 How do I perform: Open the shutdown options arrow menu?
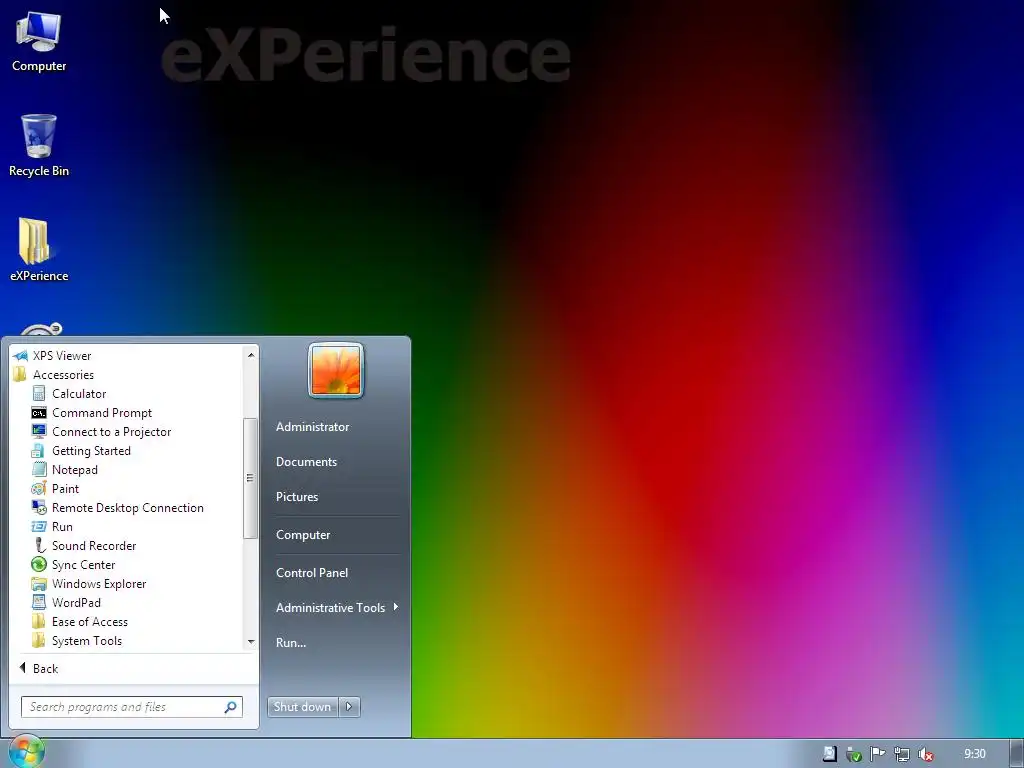coord(349,707)
